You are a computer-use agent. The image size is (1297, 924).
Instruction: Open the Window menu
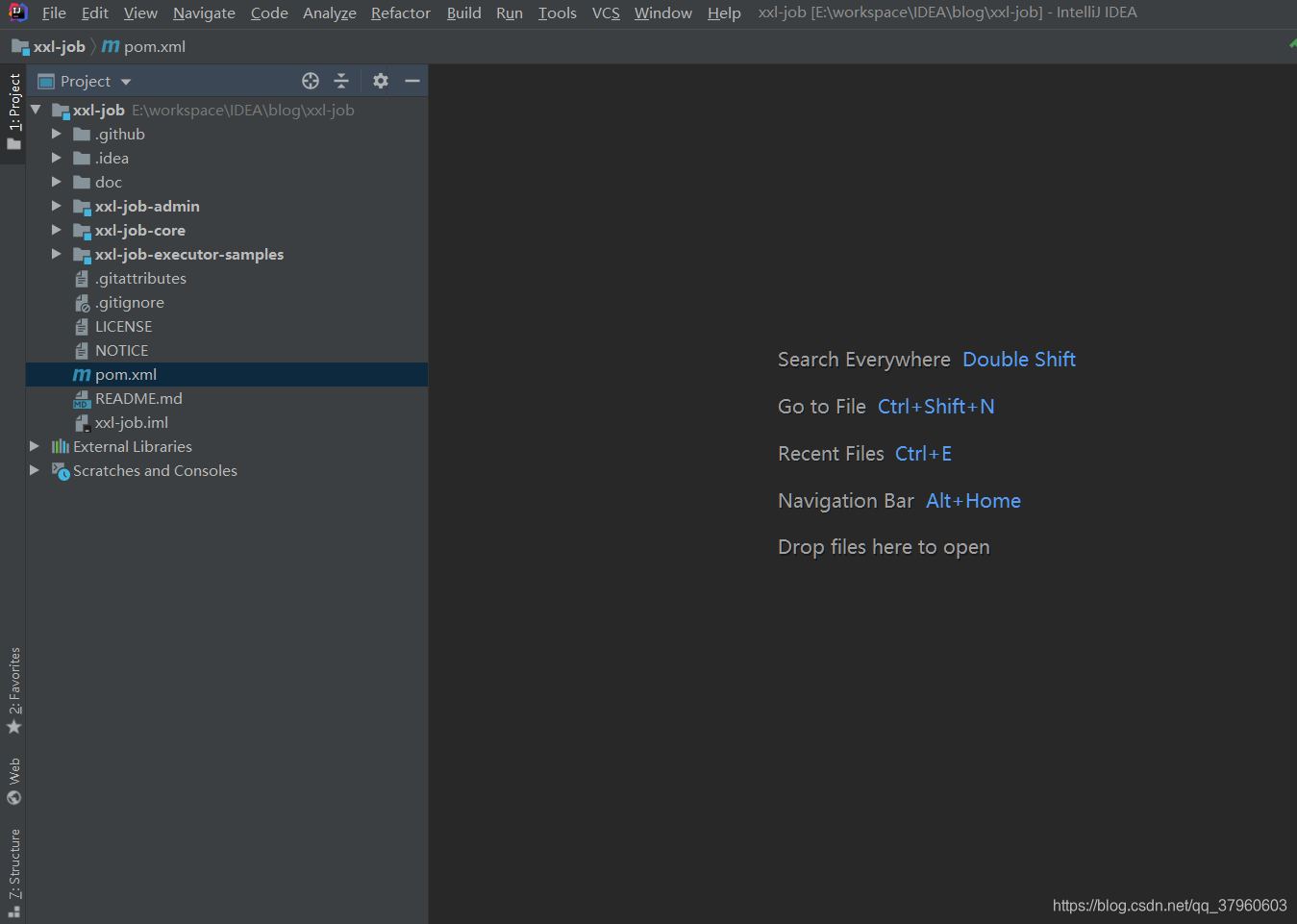[x=662, y=12]
